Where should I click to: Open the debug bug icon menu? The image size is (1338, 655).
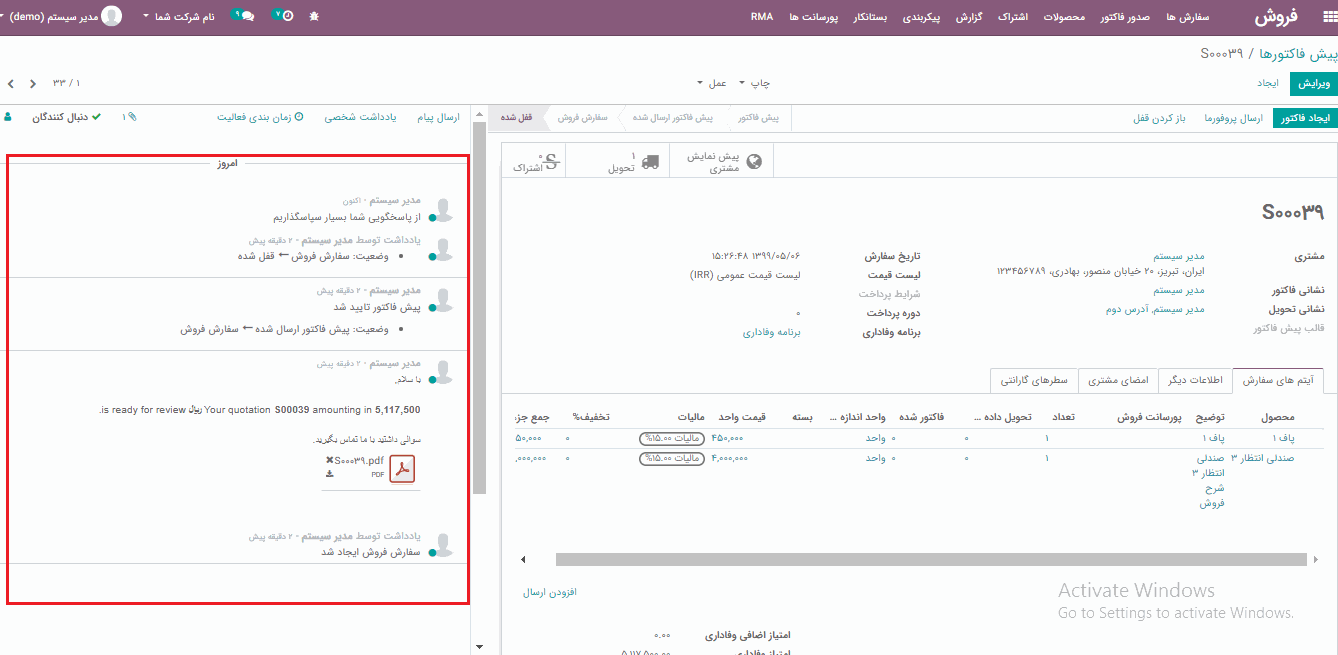coord(315,17)
